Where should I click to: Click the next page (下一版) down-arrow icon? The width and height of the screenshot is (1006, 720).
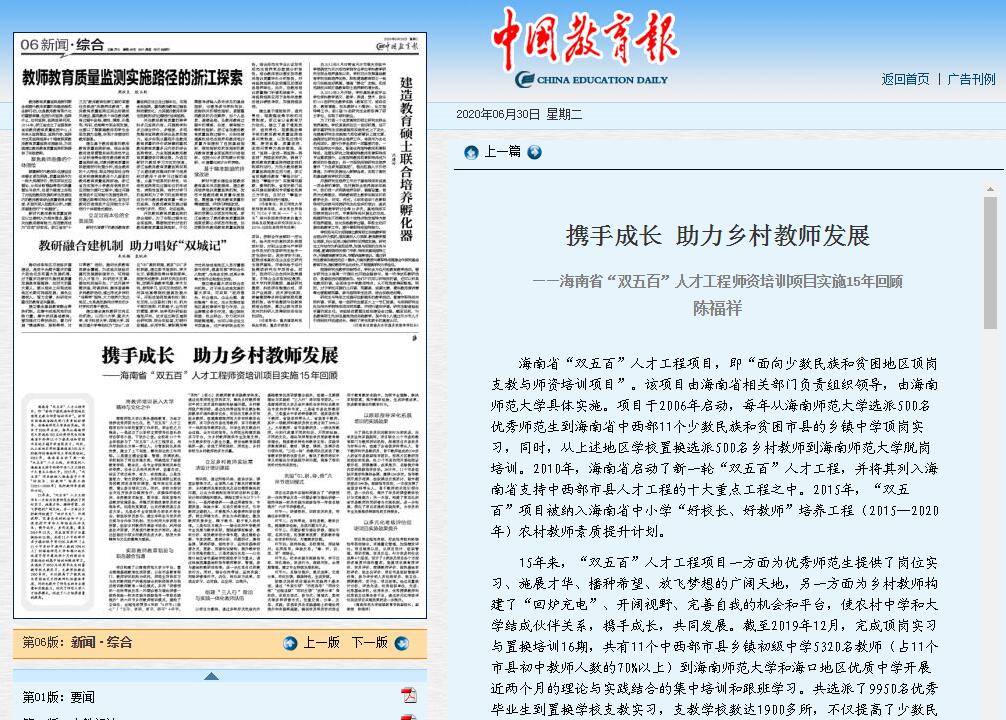(x=402, y=643)
